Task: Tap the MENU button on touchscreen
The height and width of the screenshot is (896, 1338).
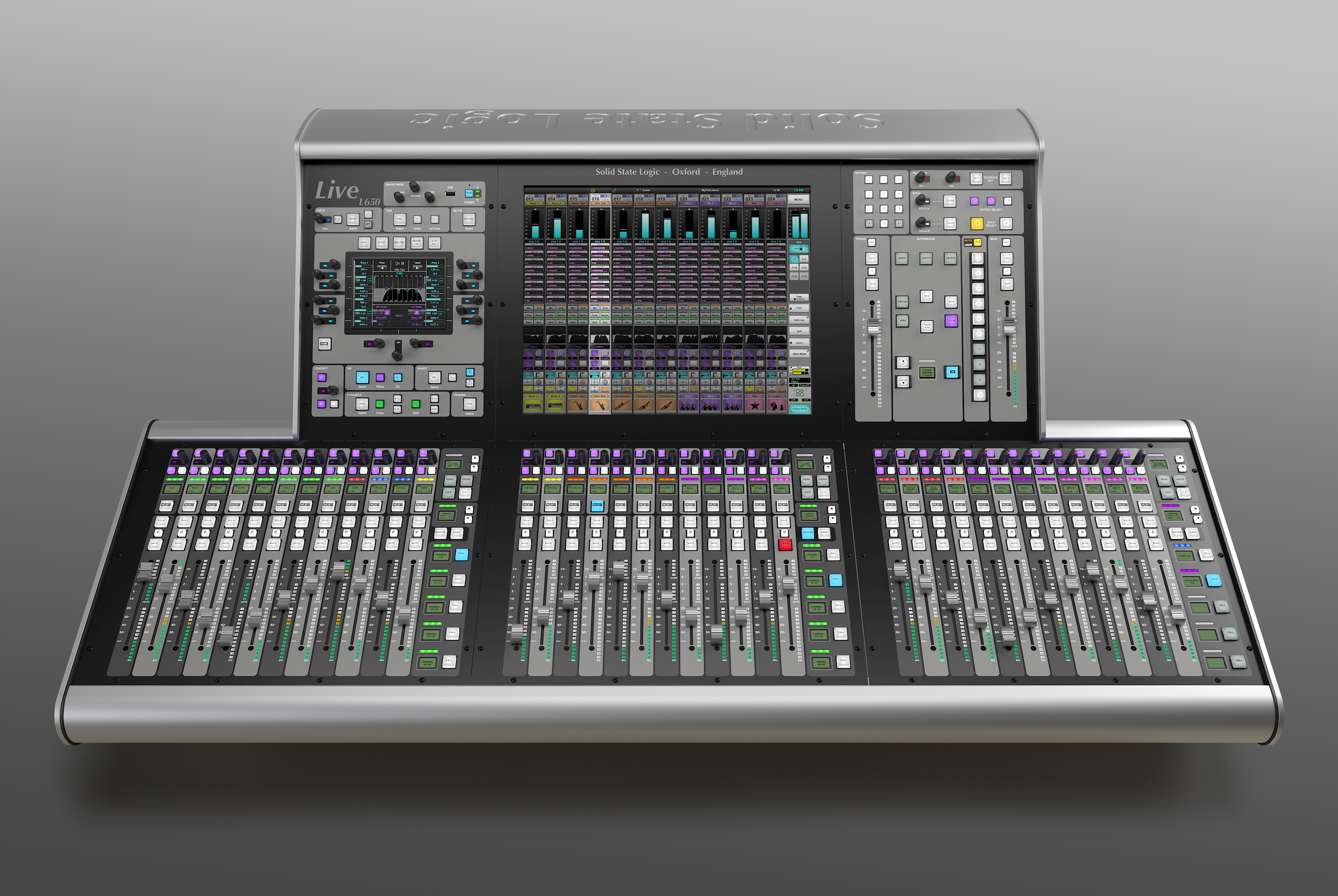Action: (798, 200)
